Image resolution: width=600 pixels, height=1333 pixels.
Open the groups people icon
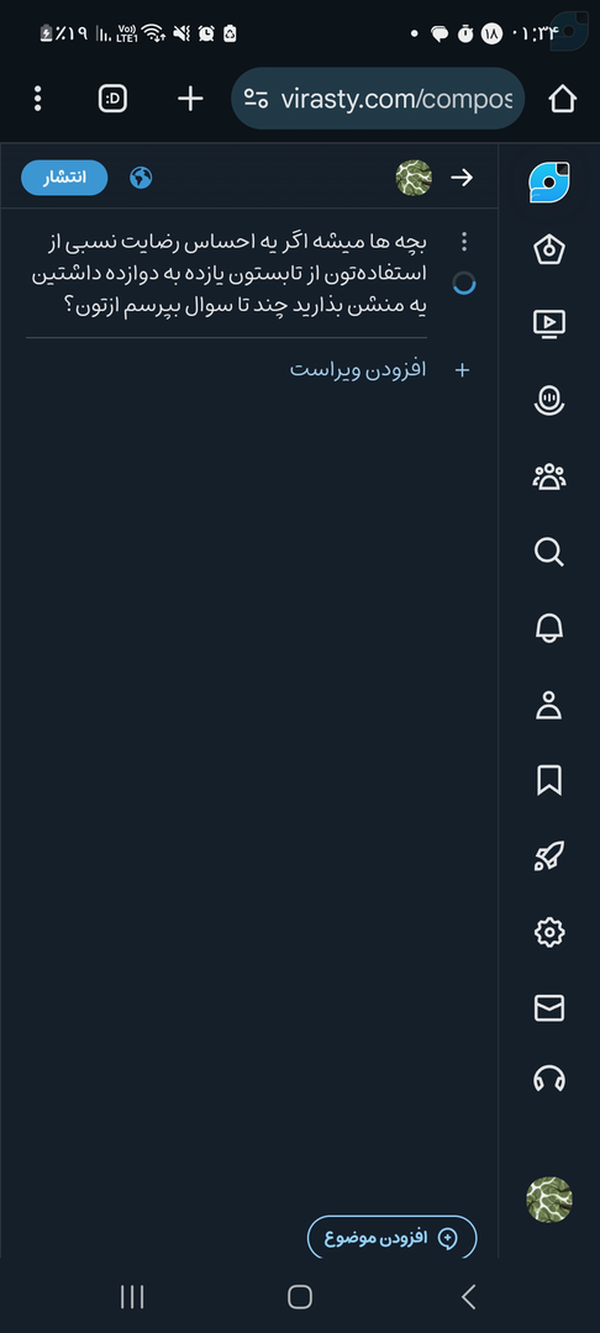(548, 477)
